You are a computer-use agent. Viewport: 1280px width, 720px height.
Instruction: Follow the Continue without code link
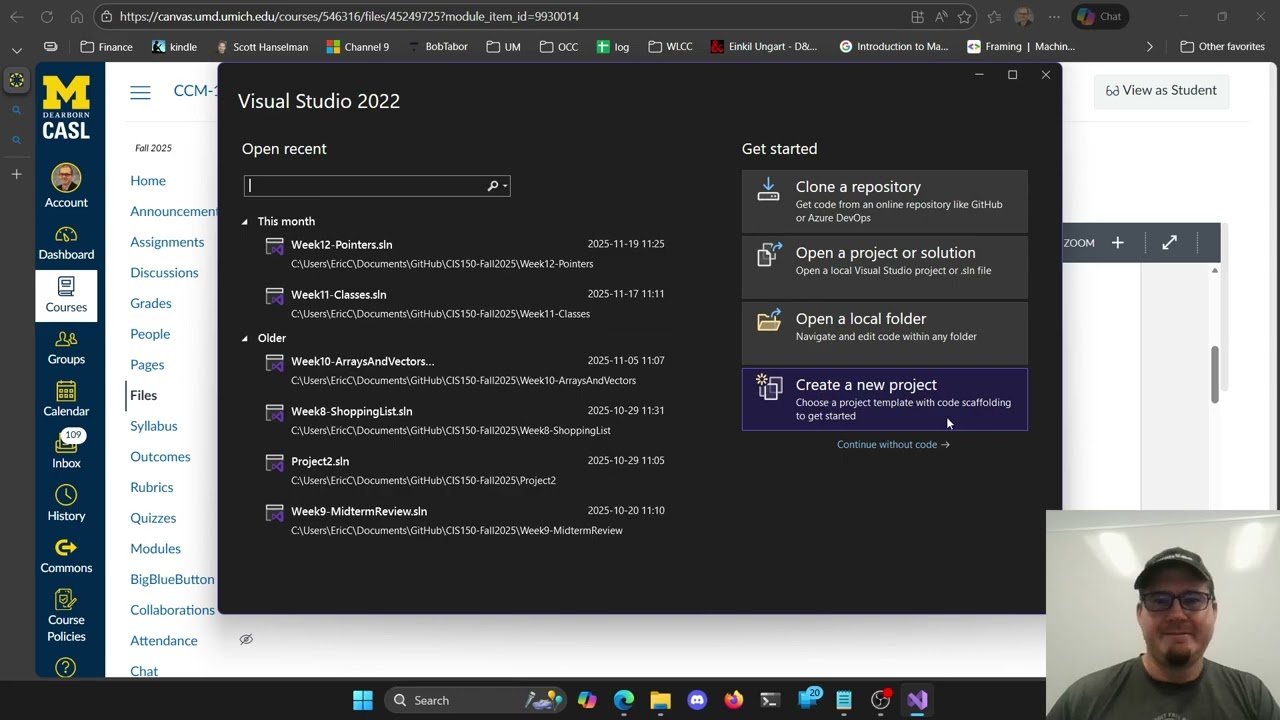pos(893,444)
